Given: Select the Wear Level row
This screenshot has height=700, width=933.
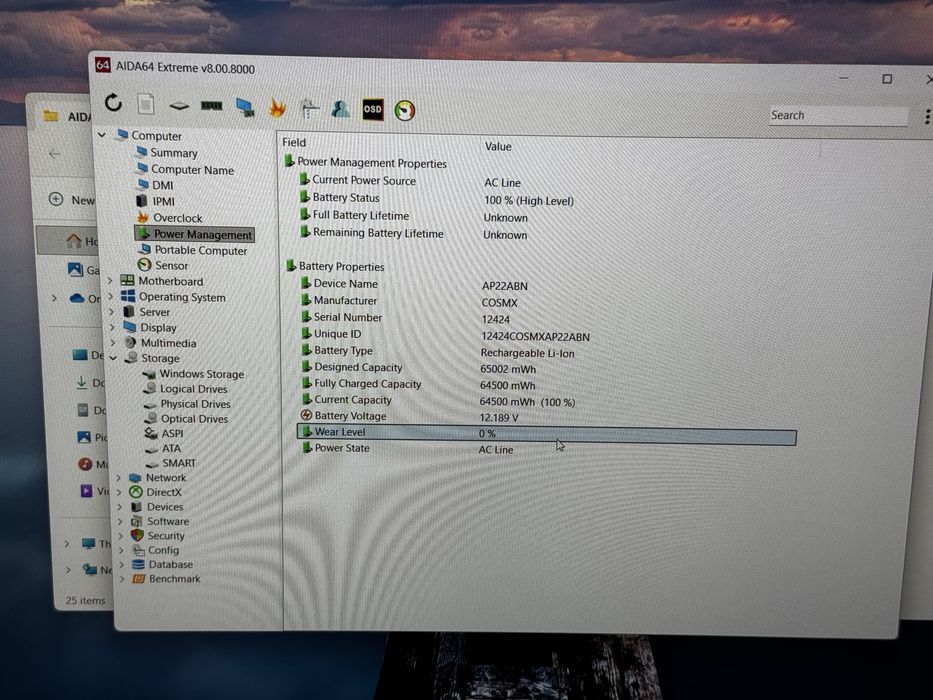Looking at the screenshot, I should (546, 433).
